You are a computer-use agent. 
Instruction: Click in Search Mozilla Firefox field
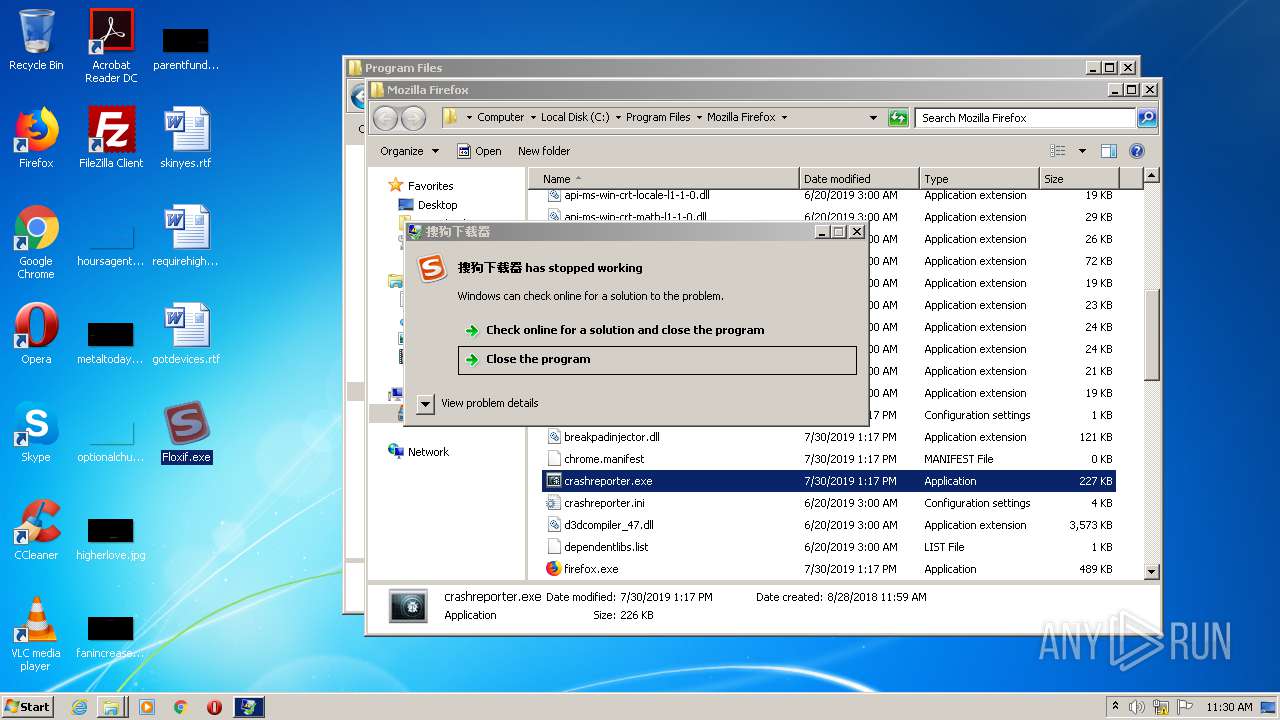(1026, 118)
